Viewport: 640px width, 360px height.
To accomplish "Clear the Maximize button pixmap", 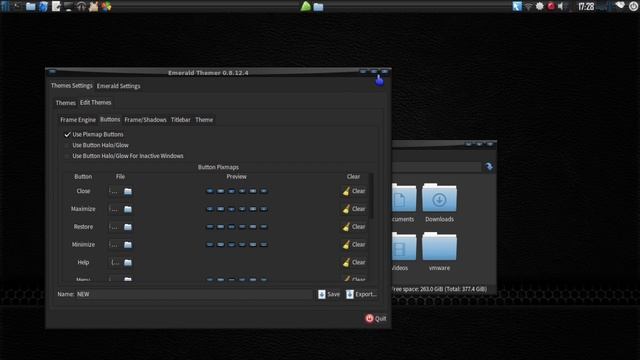I will 354,209.
